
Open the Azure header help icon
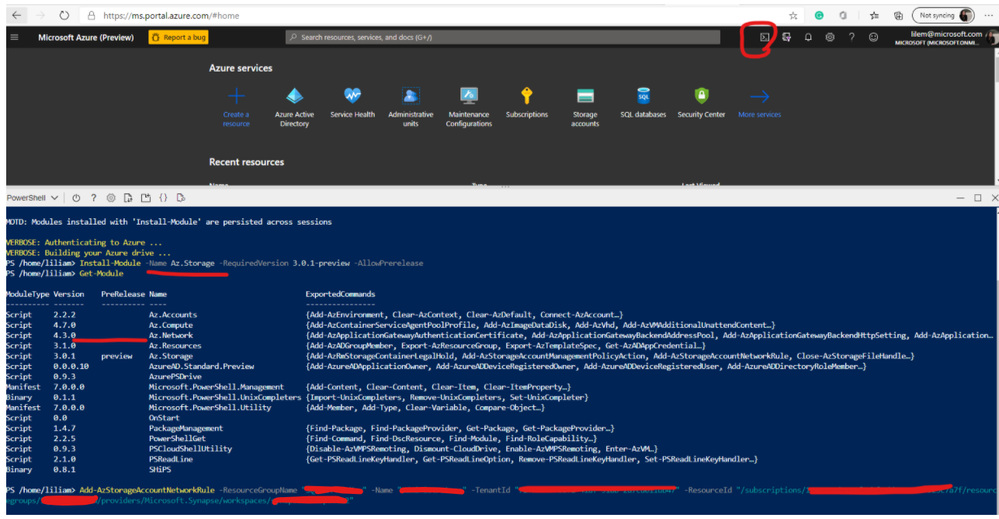click(x=851, y=38)
